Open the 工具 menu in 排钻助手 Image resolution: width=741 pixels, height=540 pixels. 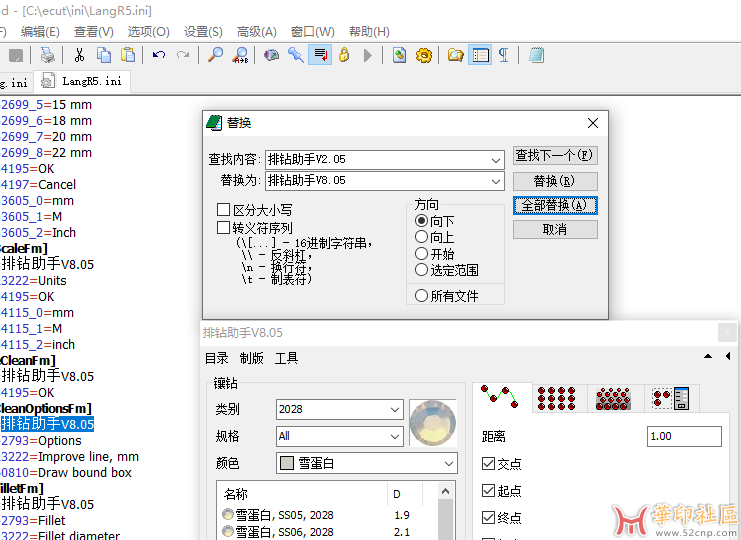tap(286, 358)
